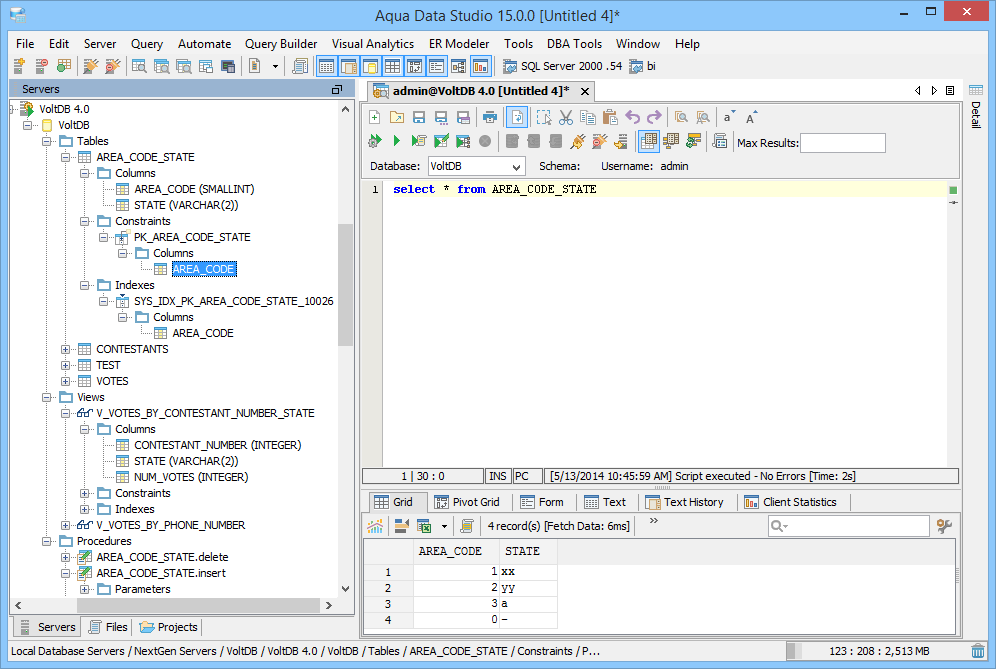
Task: Open the dropdown arrow beside the Excel export icon
Action: click(444, 526)
